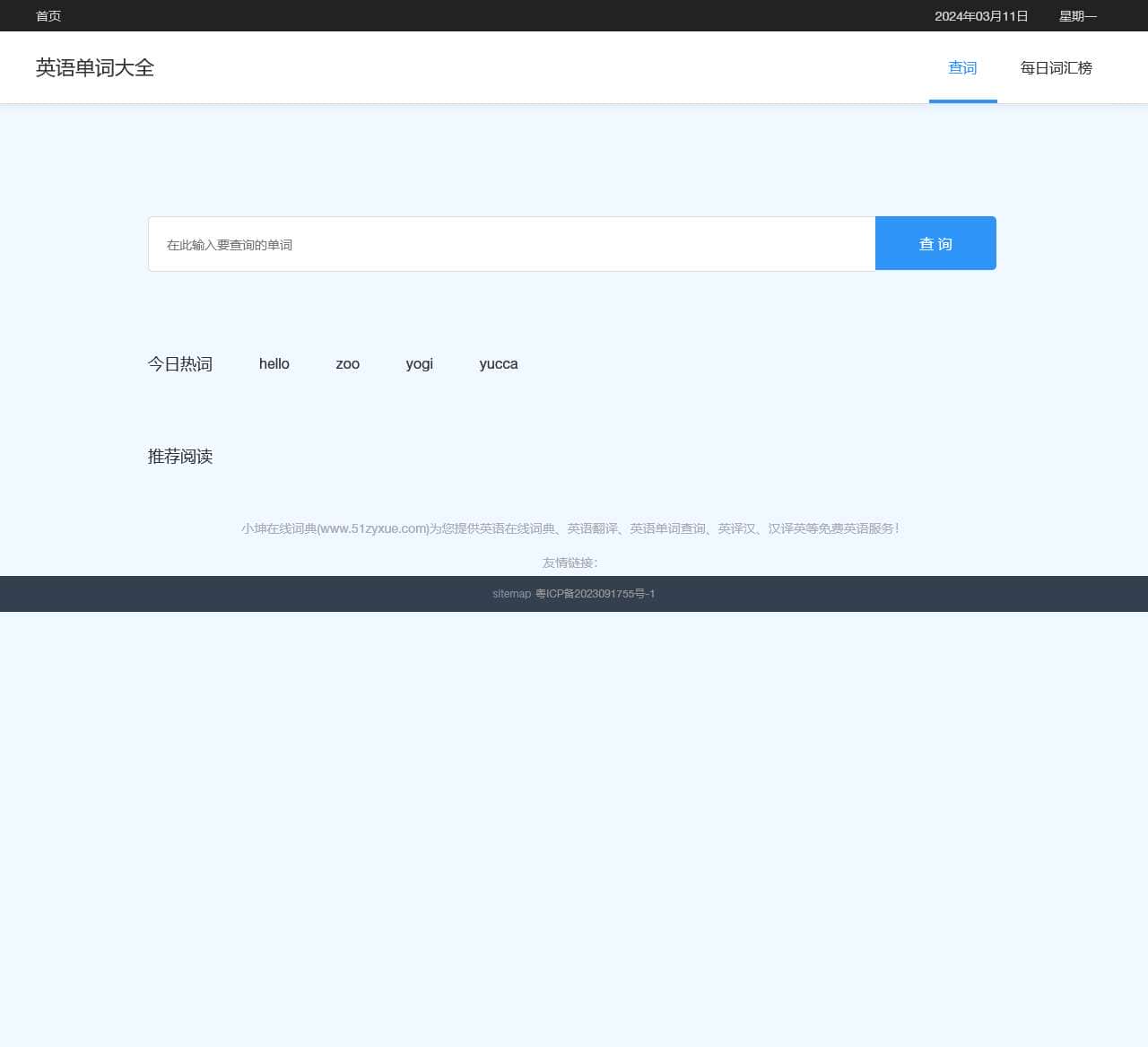Click the 小坤在线词典 description text
Viewport: 1148px width, 1047px height.
pos(570,528)
